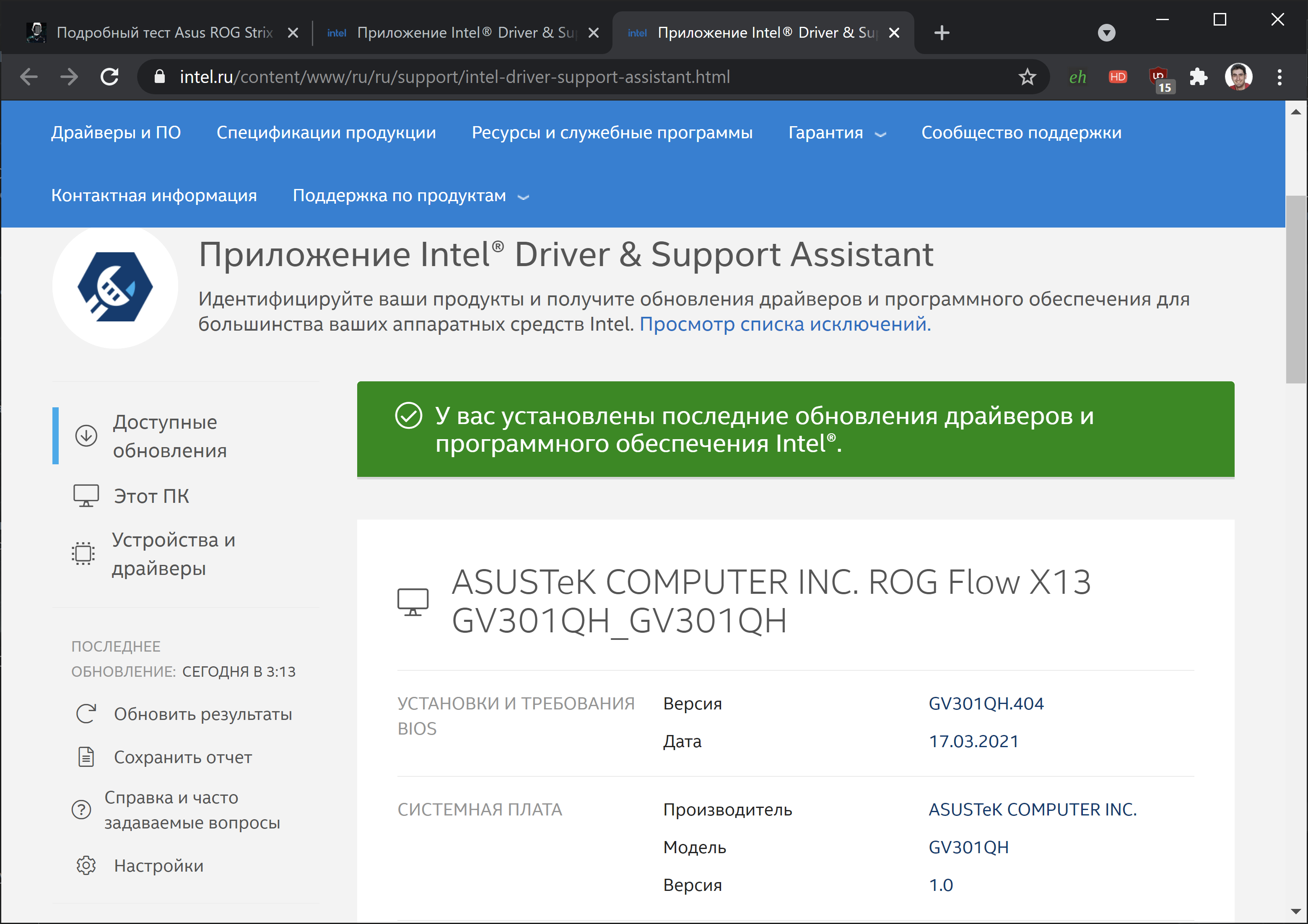The height and width of the screenshot is (924, 1308).
Task: Click the Этот ПК monitor icon
Action: coord(86,496)
